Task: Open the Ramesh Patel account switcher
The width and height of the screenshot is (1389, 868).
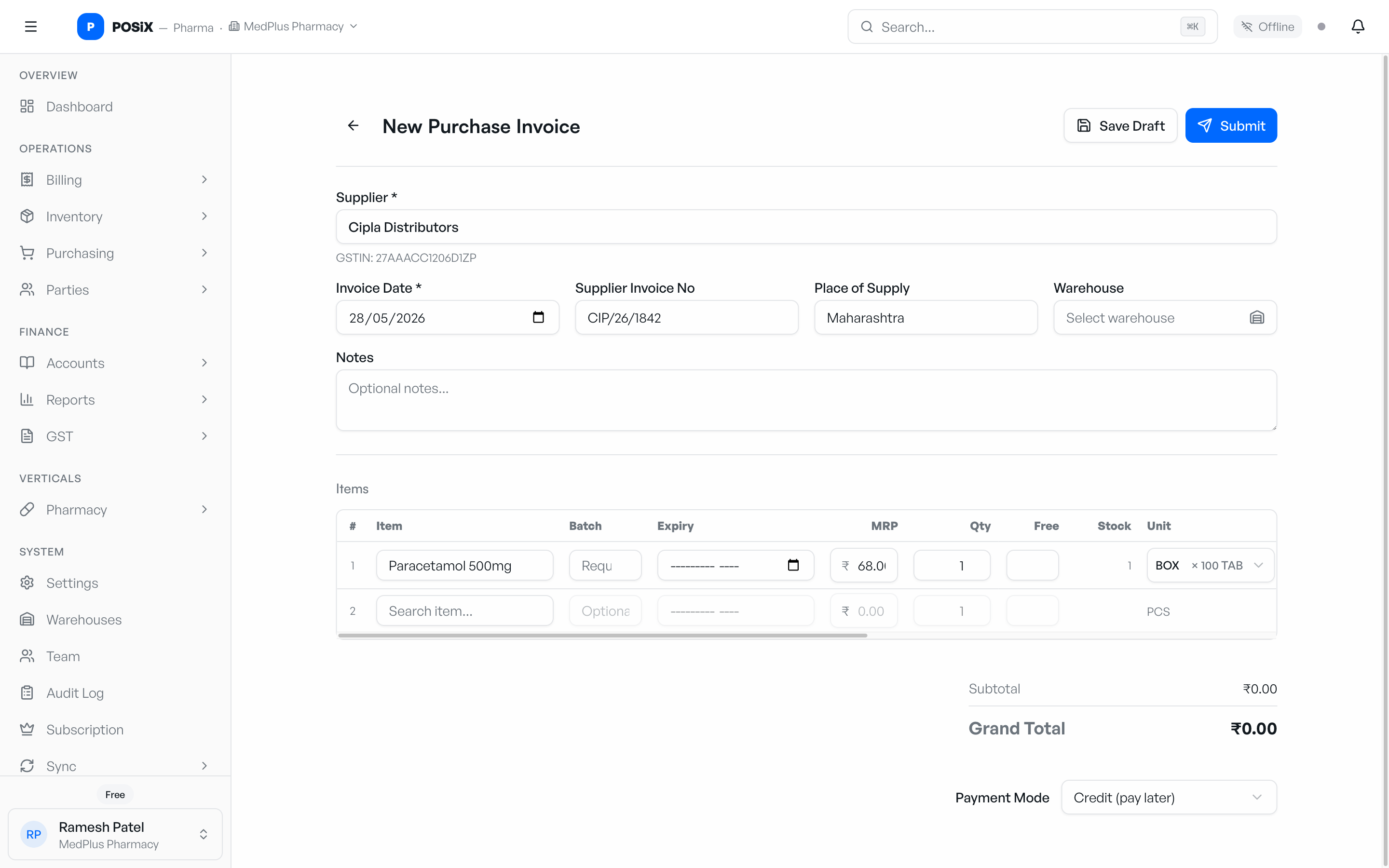Action: tap(115, 835)
